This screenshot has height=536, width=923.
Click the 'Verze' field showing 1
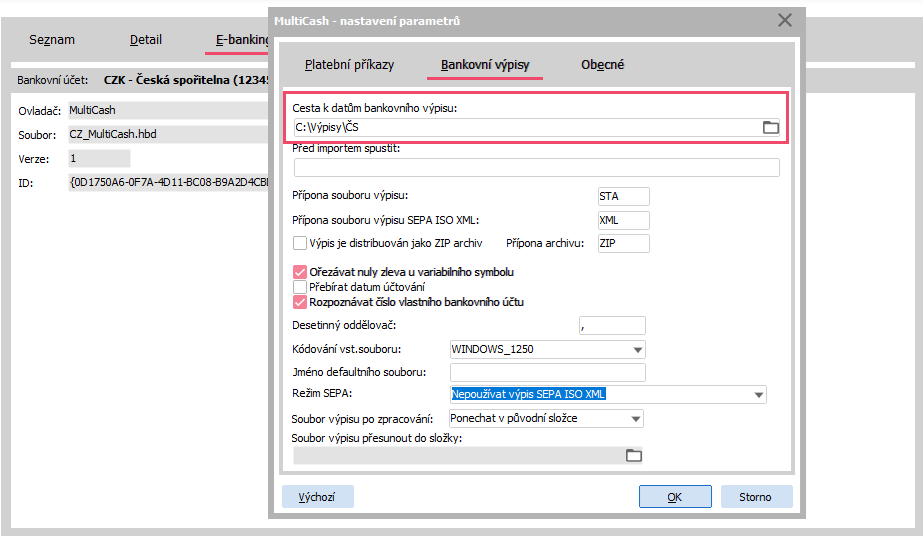(99, 159)
